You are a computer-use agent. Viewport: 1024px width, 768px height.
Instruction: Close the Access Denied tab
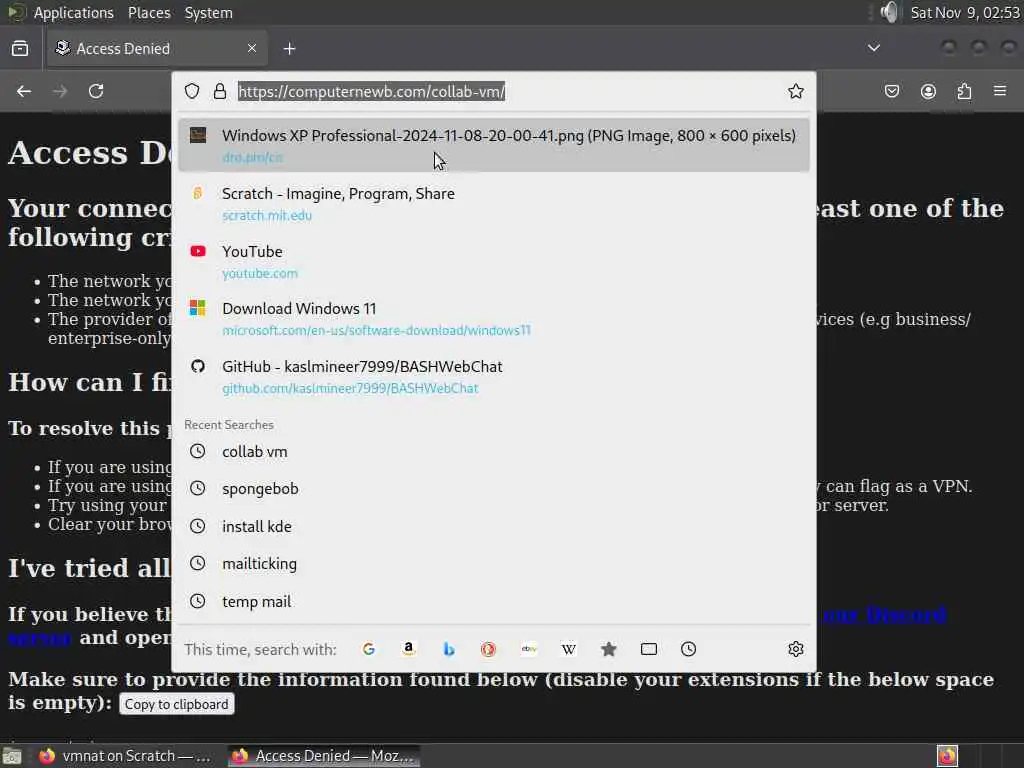pos(252,48)
